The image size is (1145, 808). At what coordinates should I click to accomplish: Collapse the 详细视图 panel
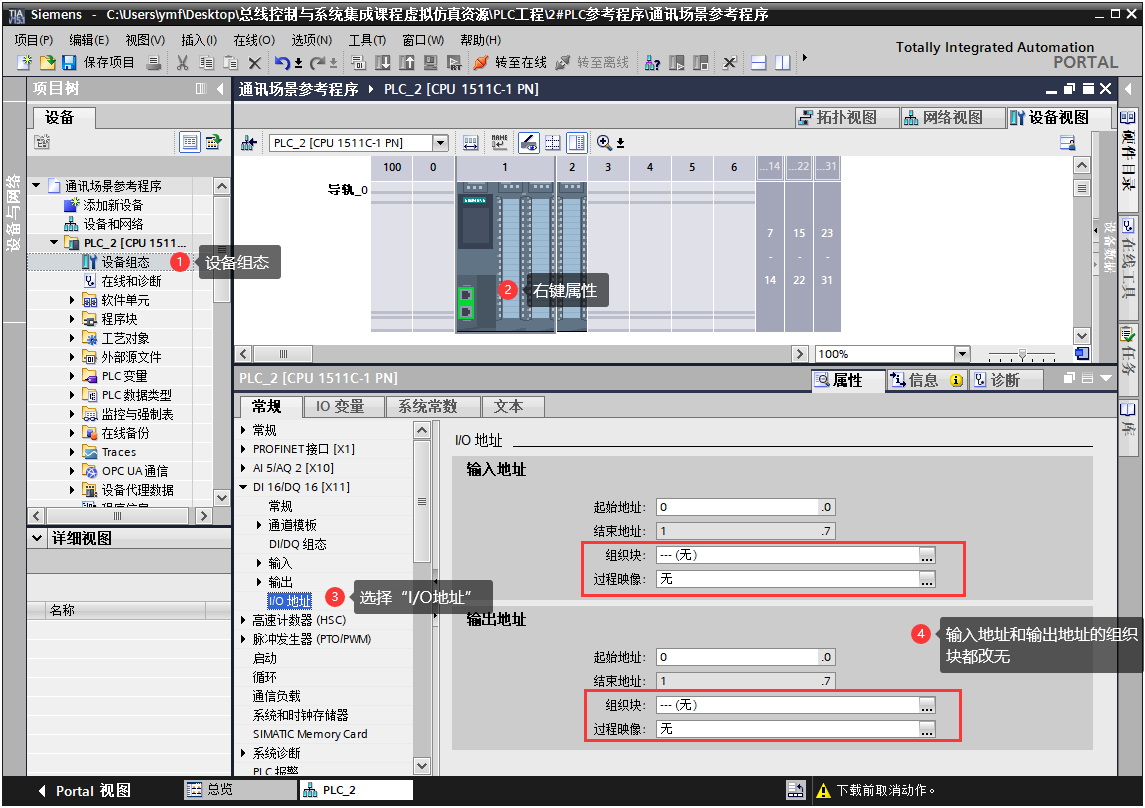point(37,538)
